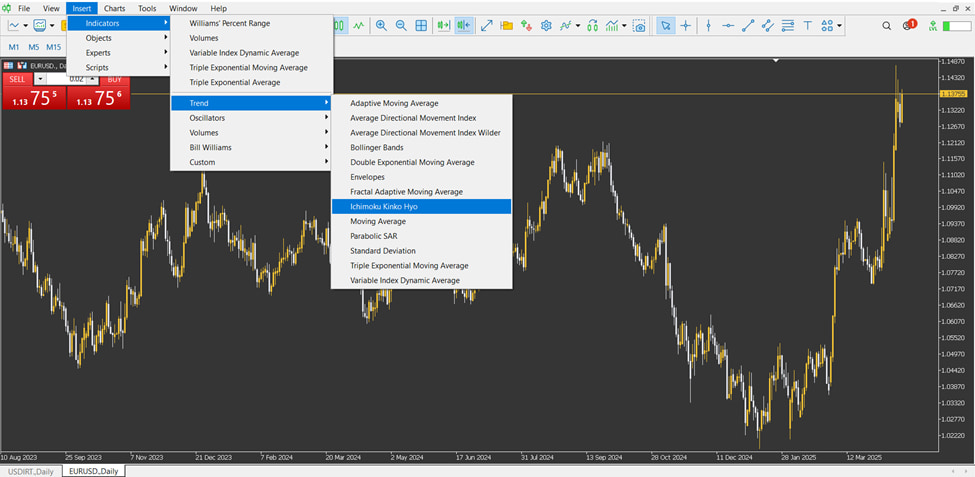Open the Window menu
This screenshot has width=975, height=477.
point(183,9)
